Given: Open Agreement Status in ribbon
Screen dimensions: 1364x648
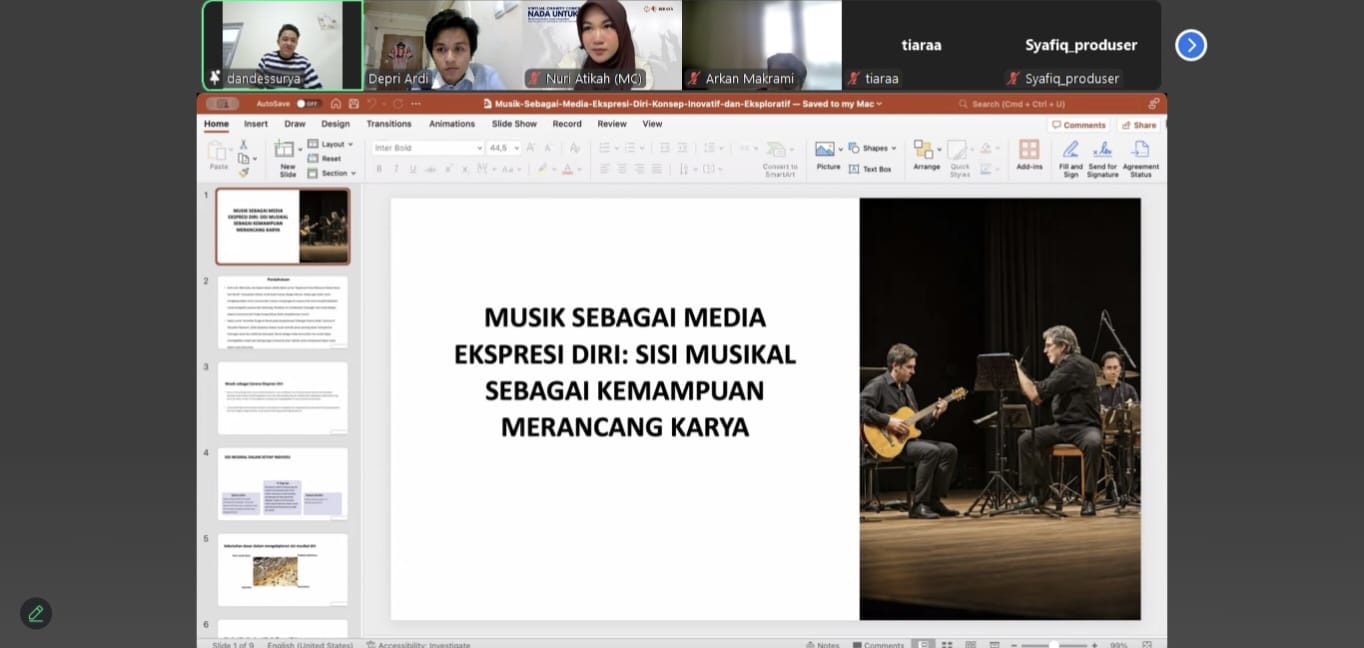Looking at the screenshot, I should (1140, 151).
